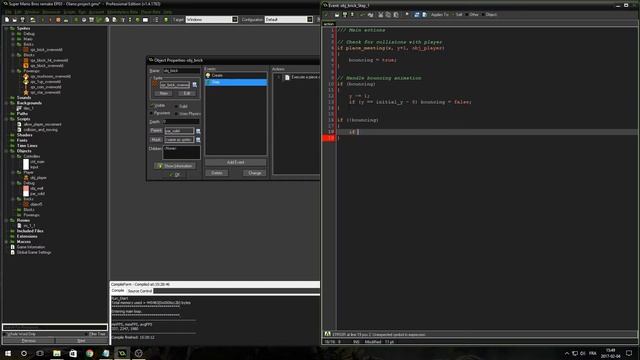Click the green check icon in code editor toolbar
Screen dimensions: 640x360
click(326, 15)
